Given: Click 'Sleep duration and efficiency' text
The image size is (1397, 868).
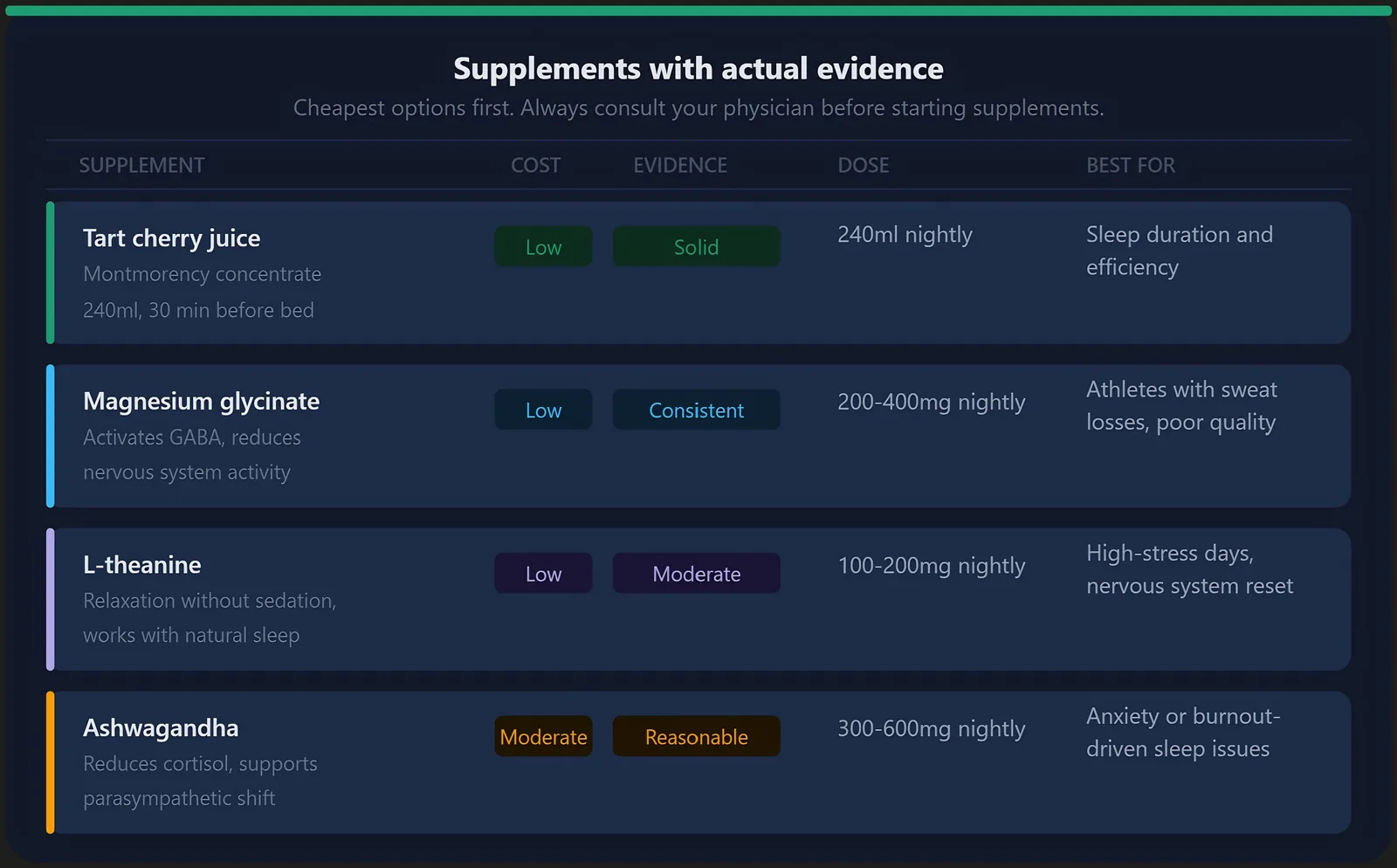Looking at the screenshot, I should click(1180, 251).
